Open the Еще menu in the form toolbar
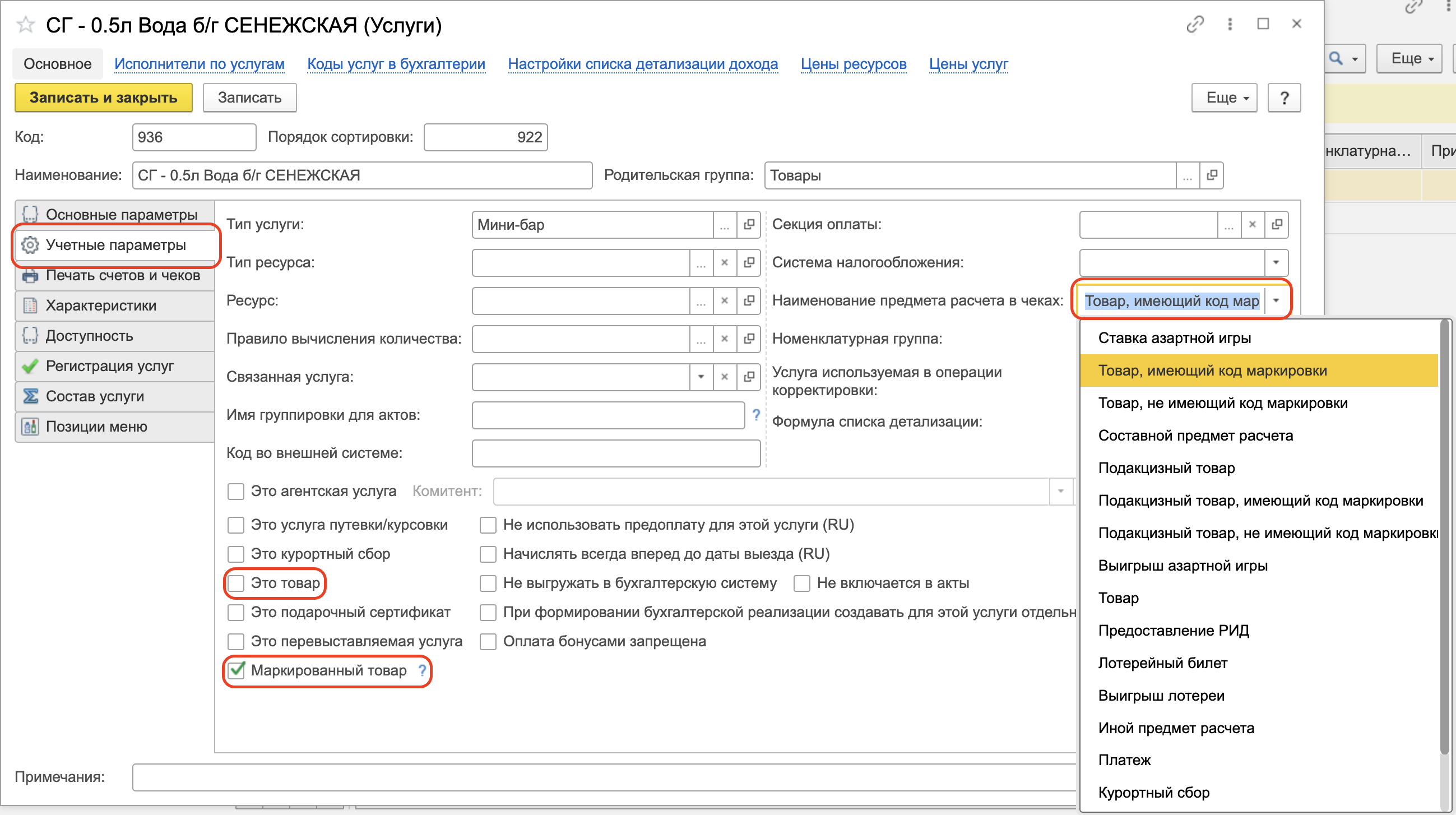Viewport: 1456px width, 815px height. (x=1224, y=98)
